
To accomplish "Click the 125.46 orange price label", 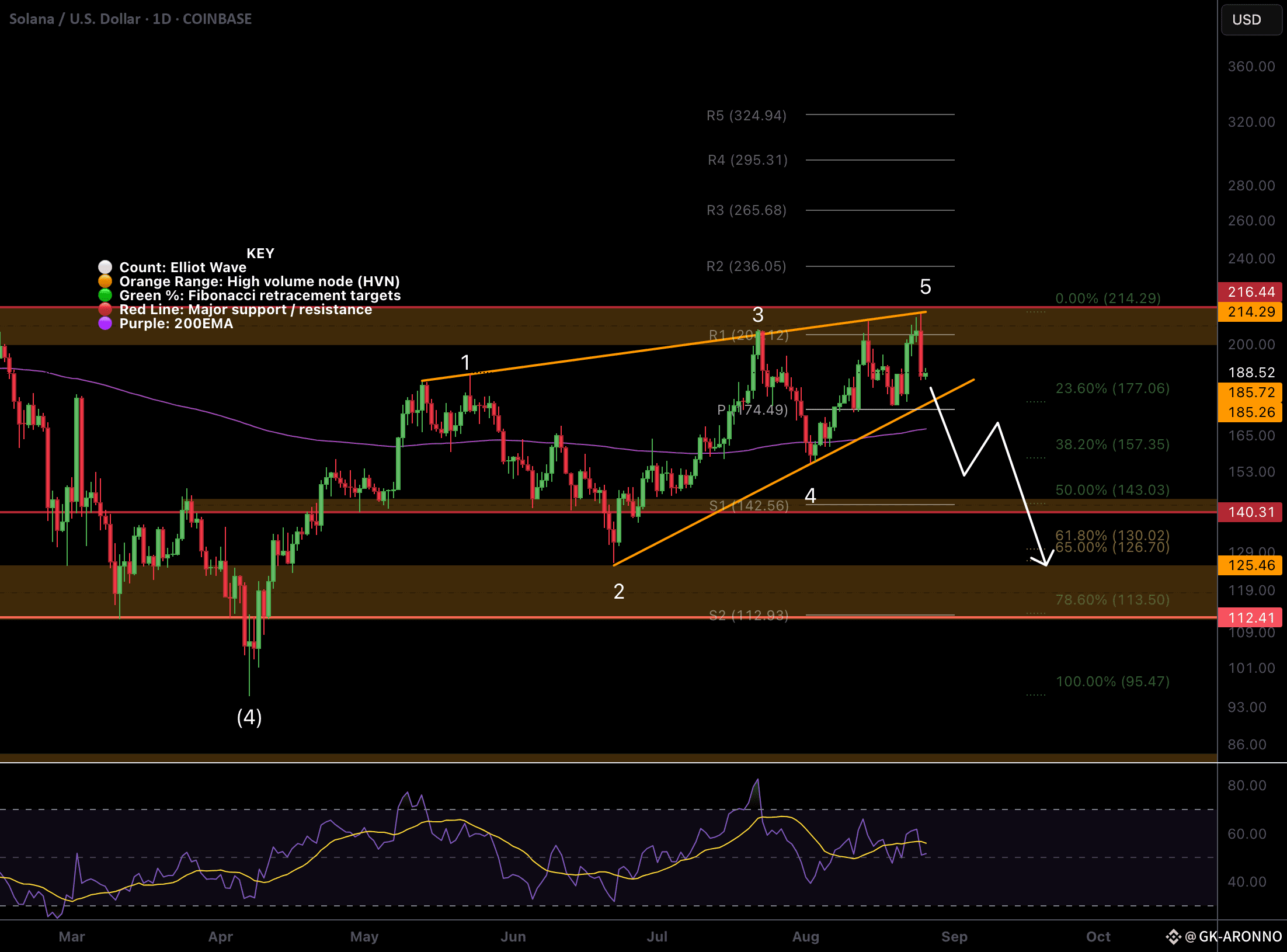I will [x=1250, y=565].
